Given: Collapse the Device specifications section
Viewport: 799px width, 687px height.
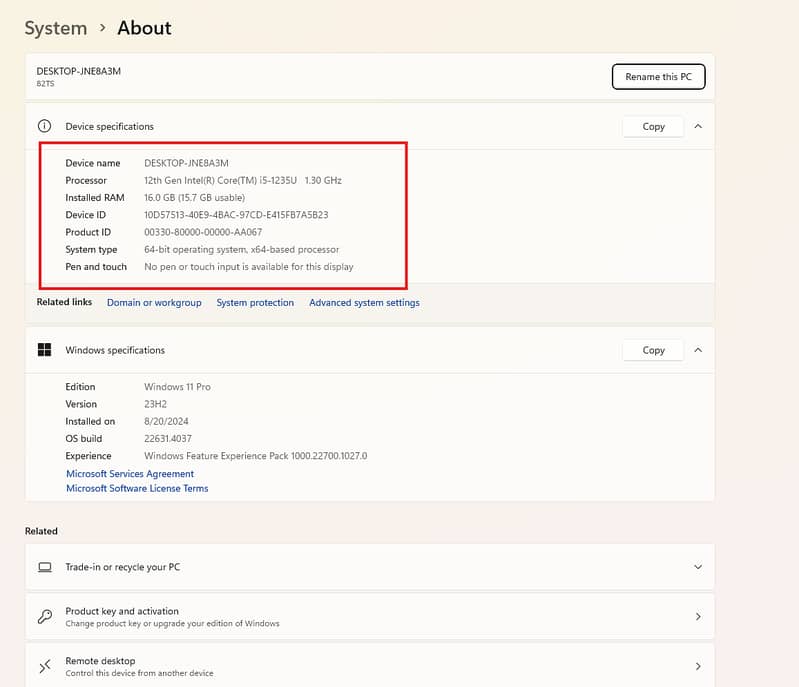Looking at the screenshot, I should point(697,127).
